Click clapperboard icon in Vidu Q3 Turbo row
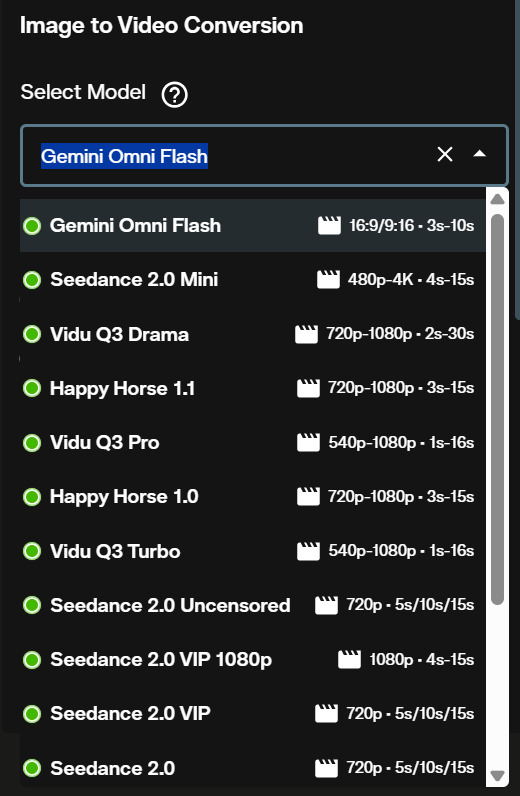 click(308, 551)
